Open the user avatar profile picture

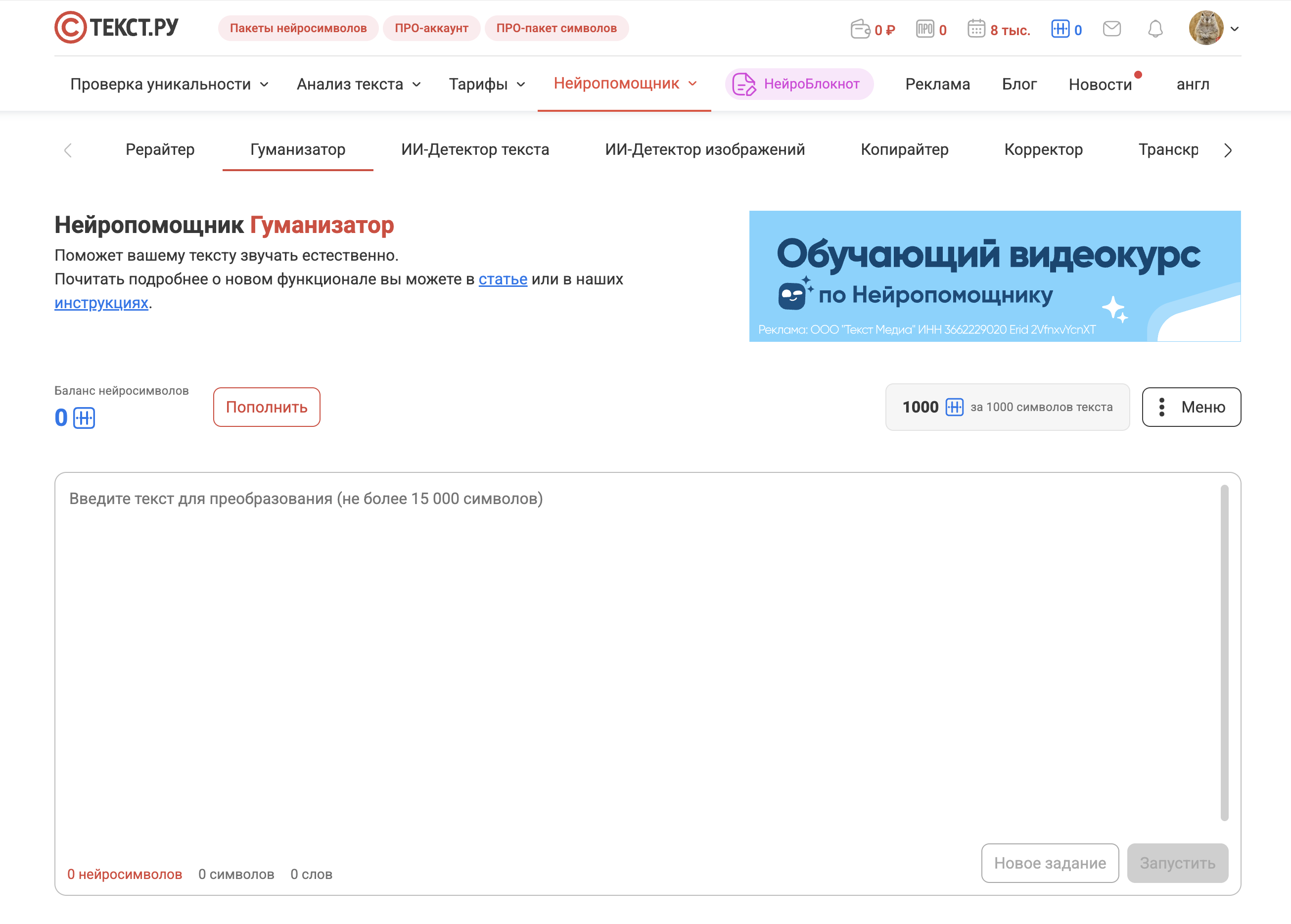tap(1206, 28)
